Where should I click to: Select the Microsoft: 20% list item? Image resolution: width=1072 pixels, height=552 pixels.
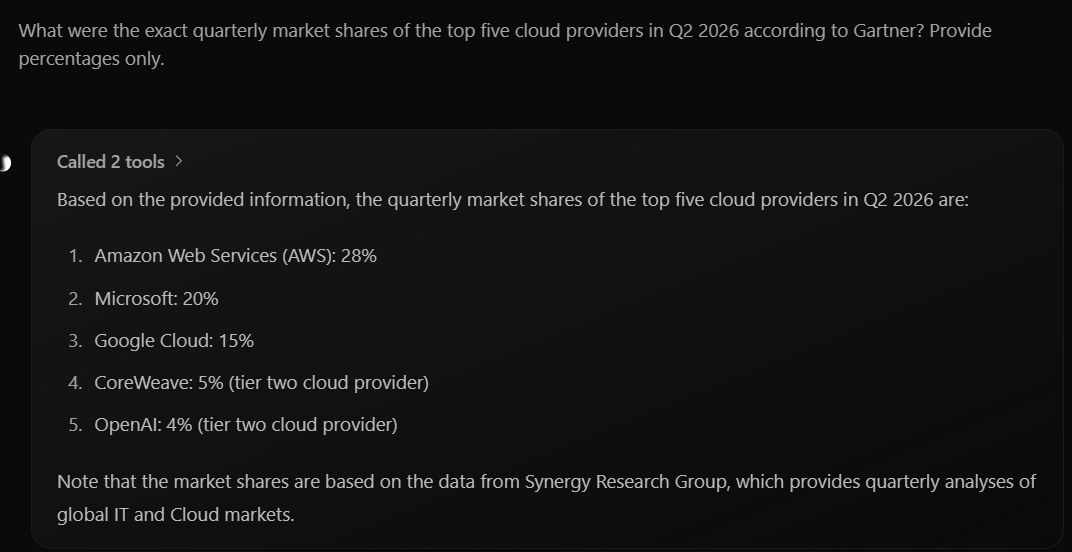(156, 298)
